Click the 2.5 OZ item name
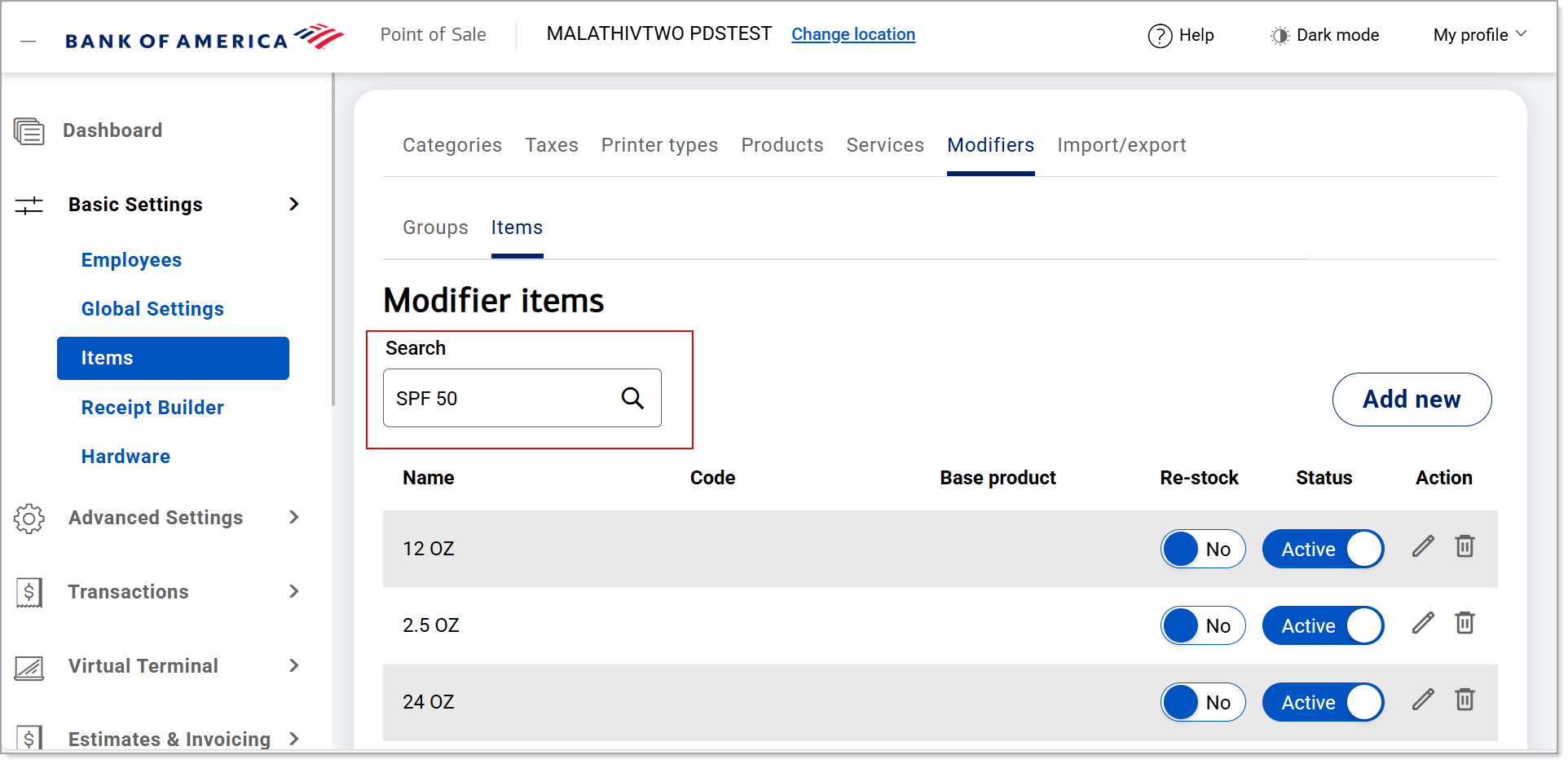 pos(431,626)
